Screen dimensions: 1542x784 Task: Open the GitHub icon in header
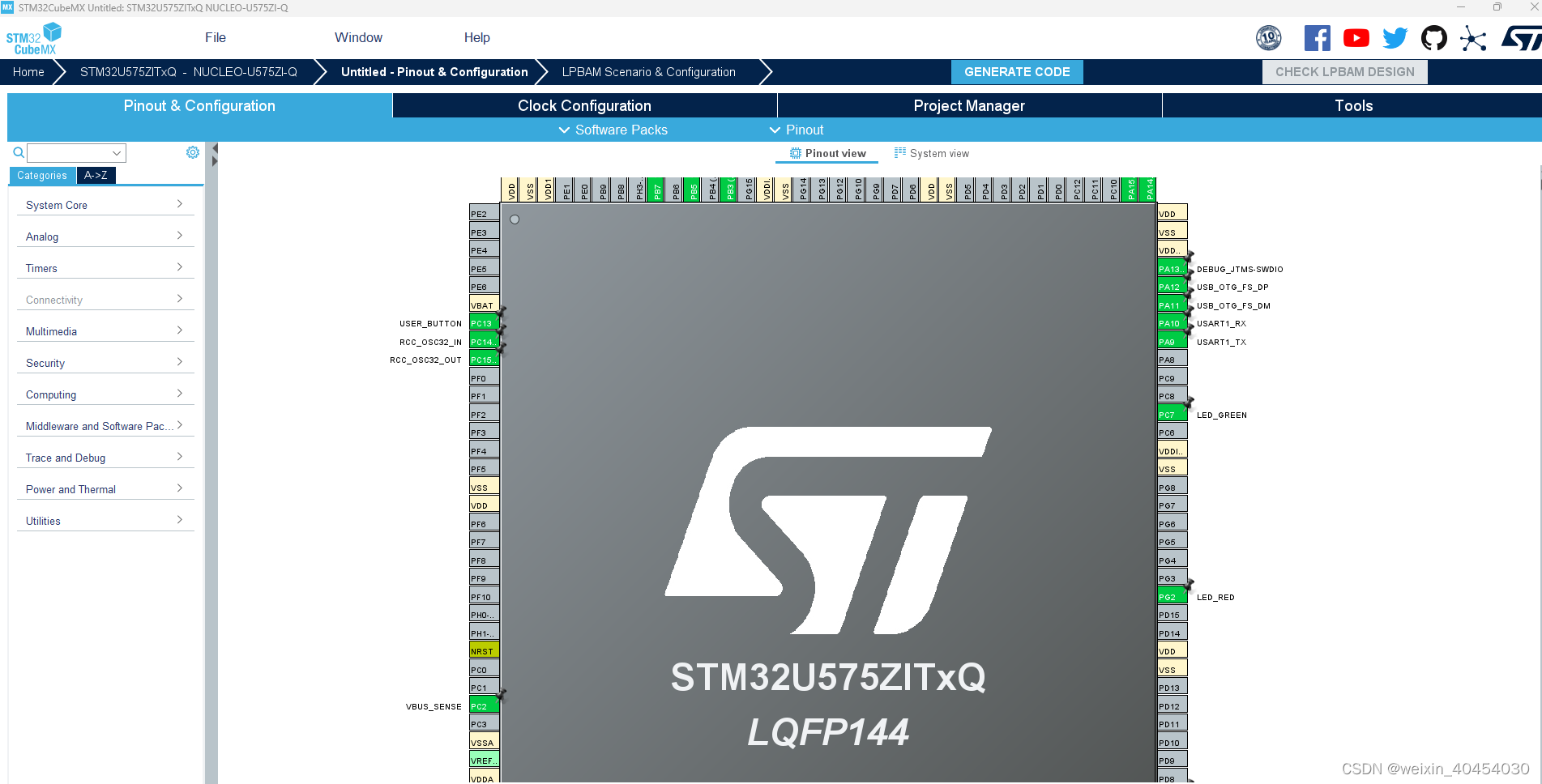click(x=1434, y=38)
